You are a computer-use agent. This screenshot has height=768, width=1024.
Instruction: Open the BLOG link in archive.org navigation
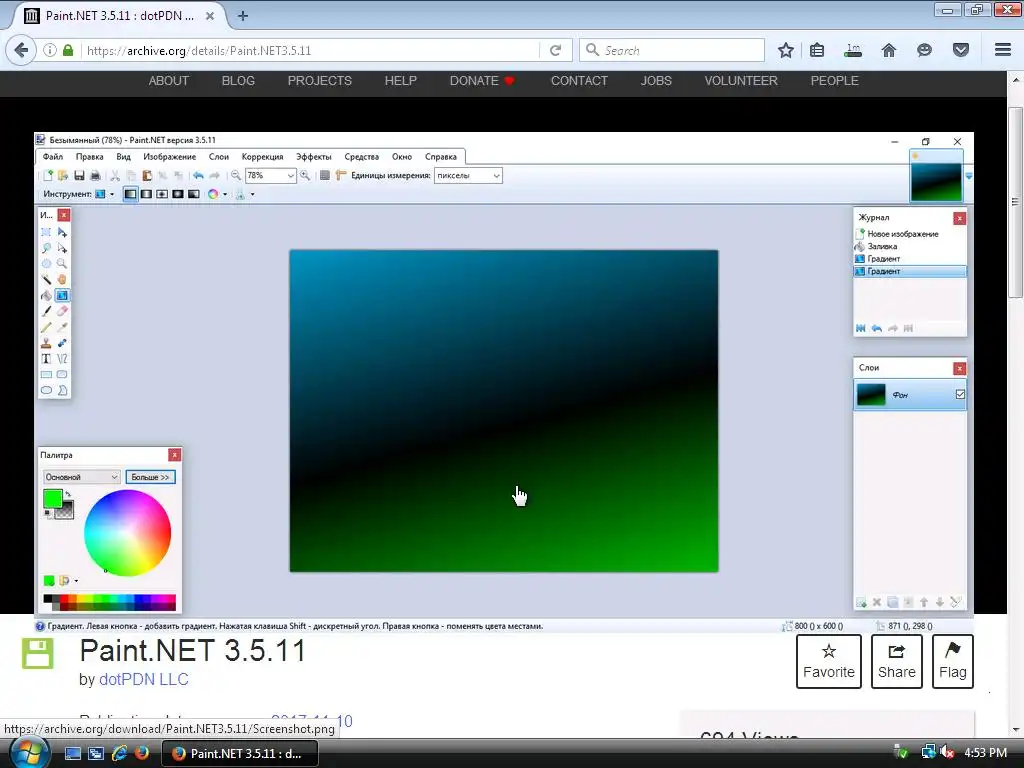(238, 81)
